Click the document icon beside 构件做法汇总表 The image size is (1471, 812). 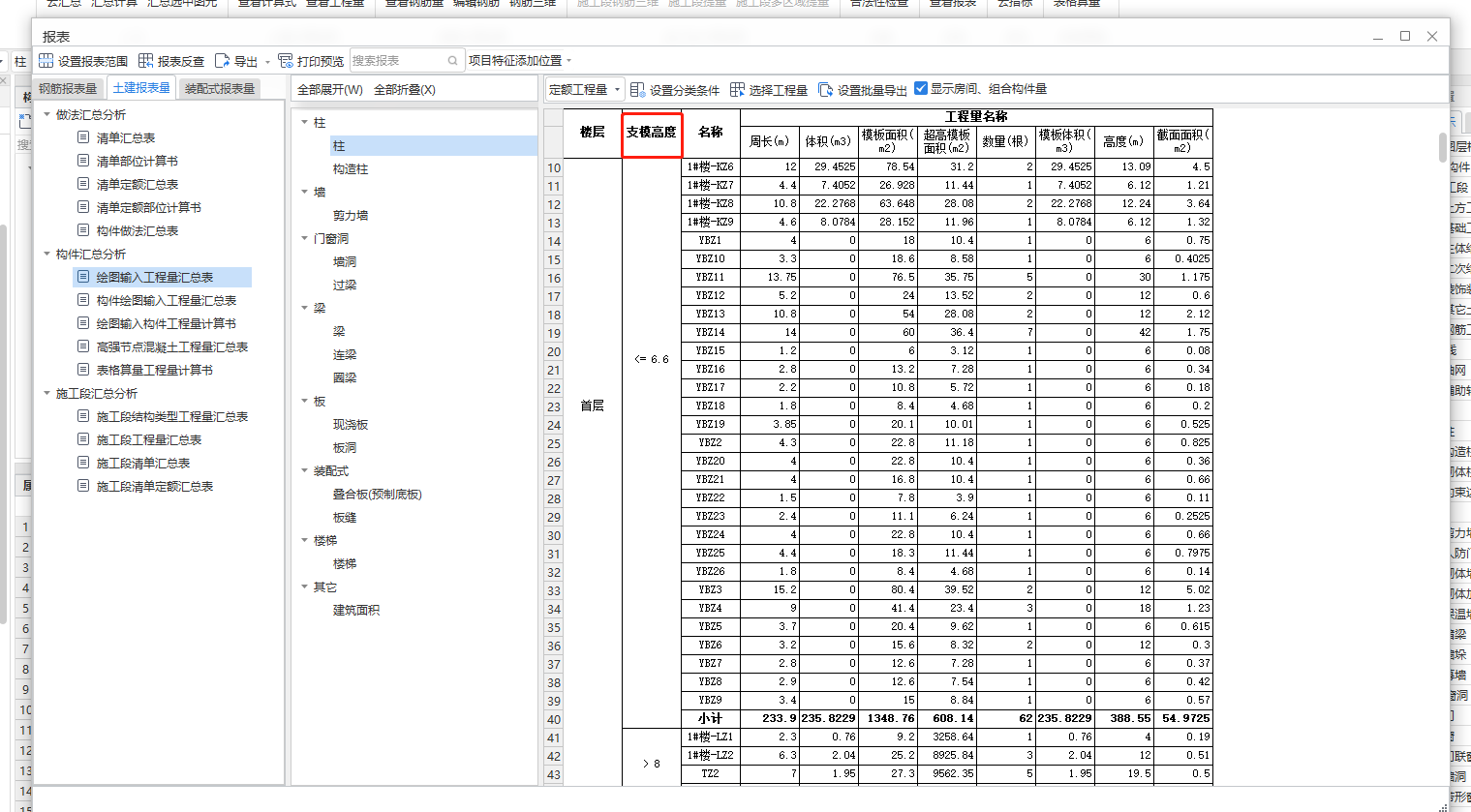coord(83,230)
